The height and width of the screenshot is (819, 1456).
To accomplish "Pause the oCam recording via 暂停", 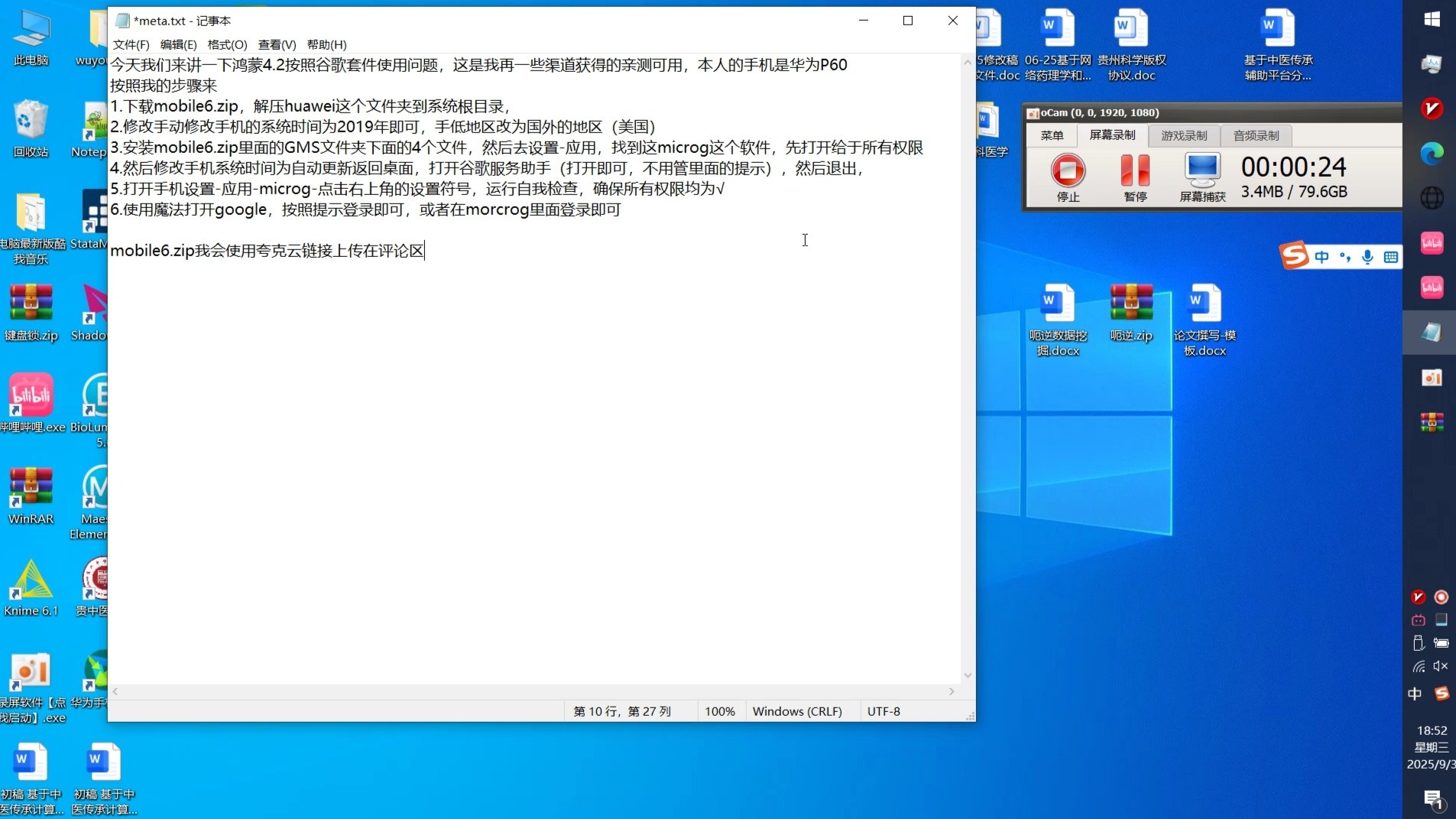I will 1135,177.
